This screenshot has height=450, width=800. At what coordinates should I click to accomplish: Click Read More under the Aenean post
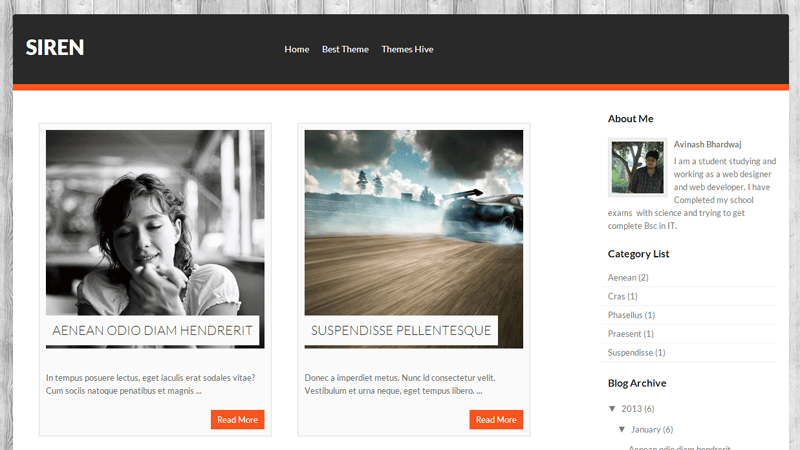pos(237,420)
